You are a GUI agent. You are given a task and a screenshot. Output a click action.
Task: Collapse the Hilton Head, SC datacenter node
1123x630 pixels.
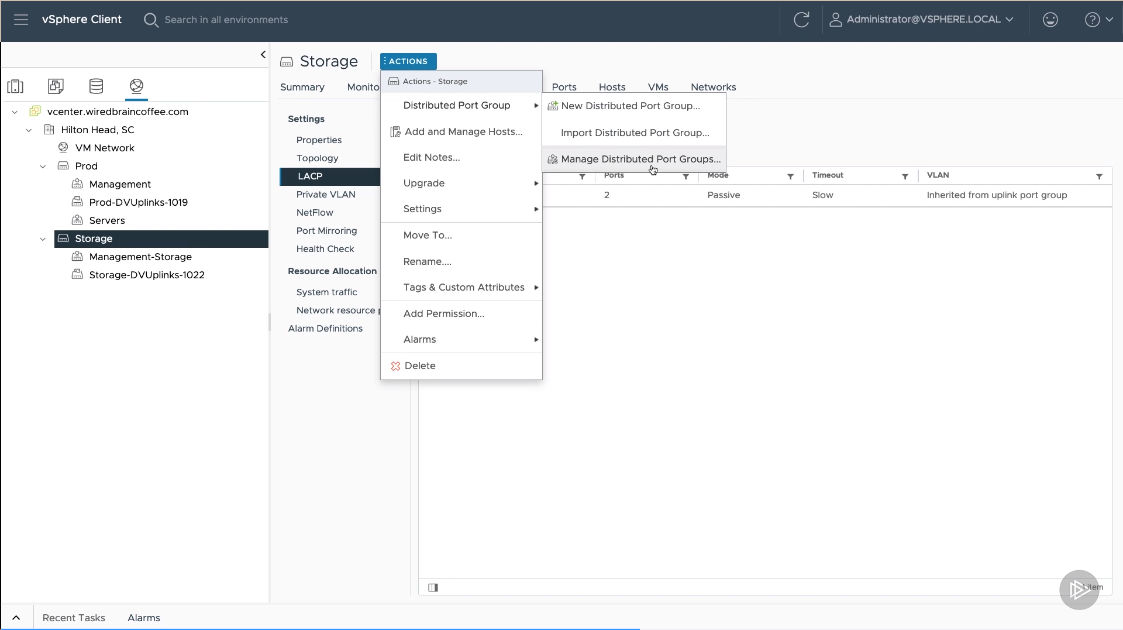29,130
